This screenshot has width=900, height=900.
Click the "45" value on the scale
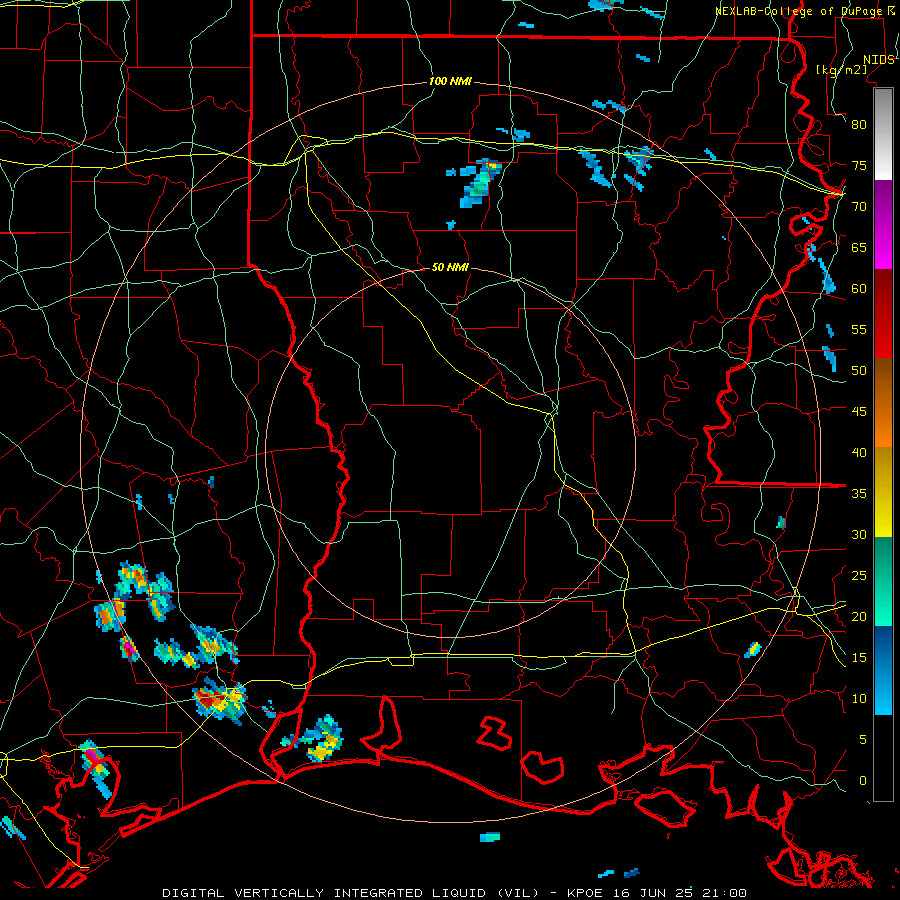859,412
